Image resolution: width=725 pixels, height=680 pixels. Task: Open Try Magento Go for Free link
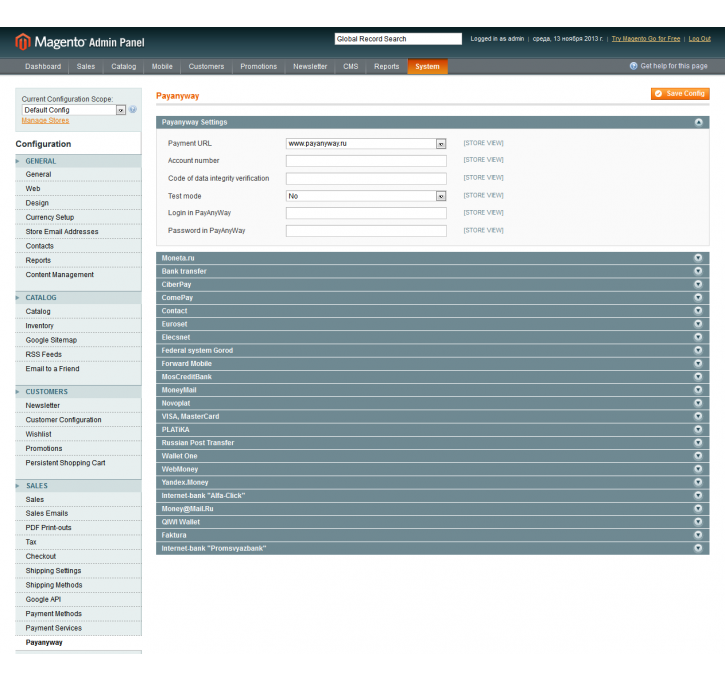click(x=646, y=39)
